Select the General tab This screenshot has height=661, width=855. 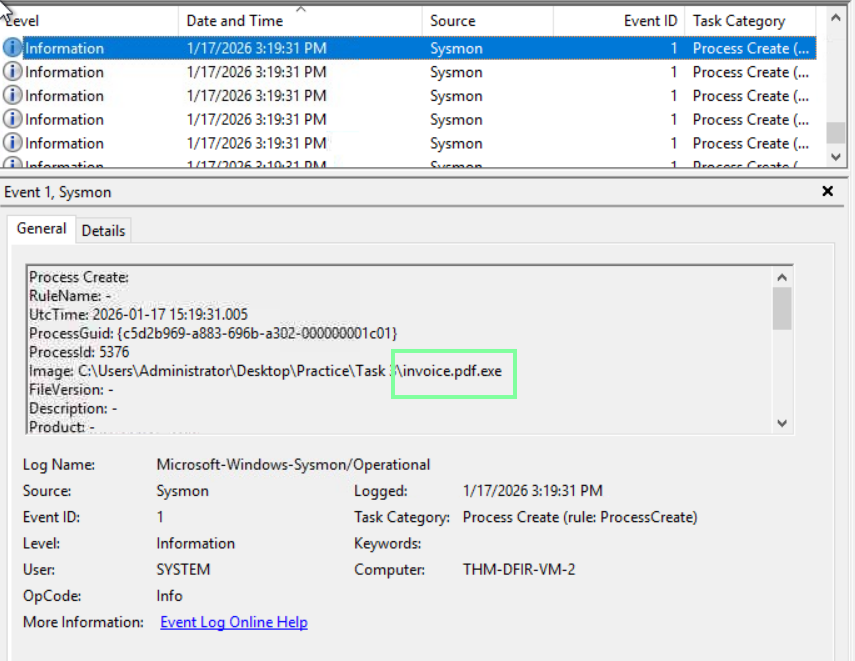tap(41, 229)
